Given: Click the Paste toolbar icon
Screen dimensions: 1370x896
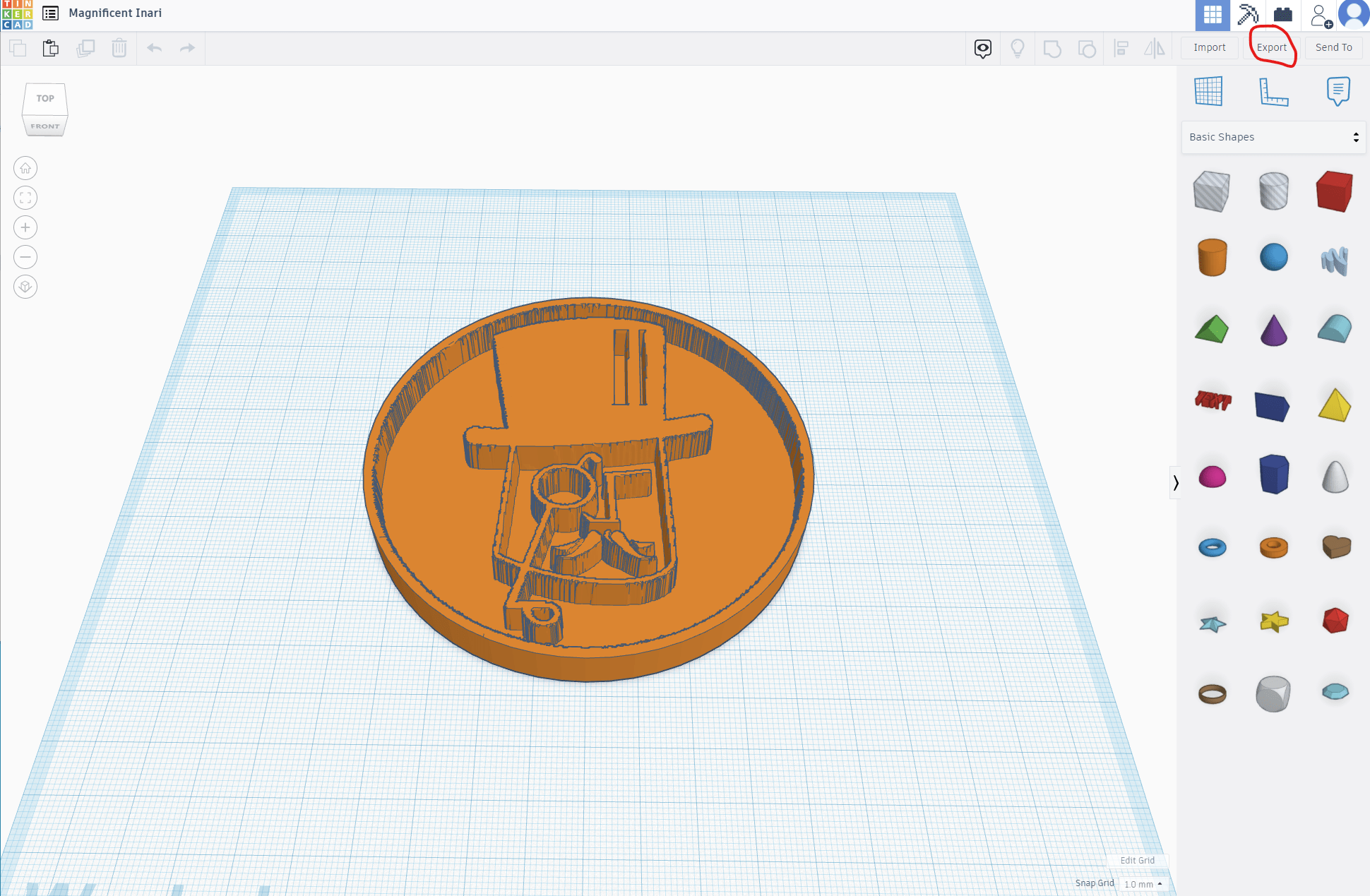Looking at the screenshot, I should click(x=51, y=48).
